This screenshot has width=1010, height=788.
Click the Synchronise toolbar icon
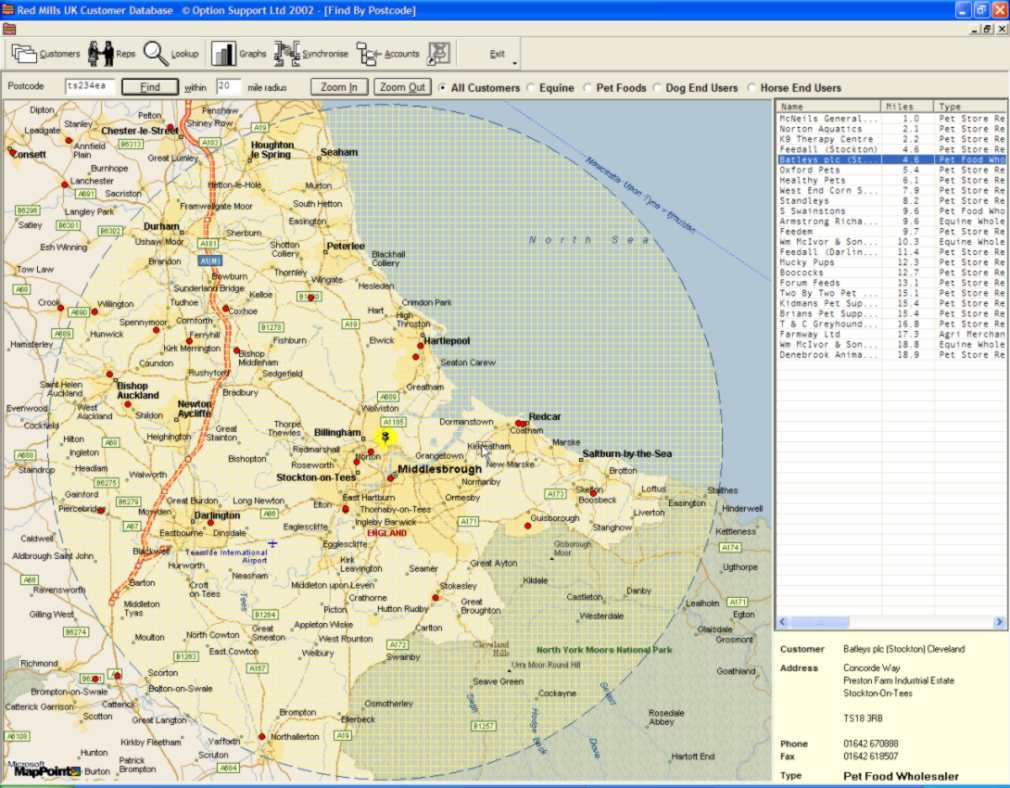[x=287, y=53]
